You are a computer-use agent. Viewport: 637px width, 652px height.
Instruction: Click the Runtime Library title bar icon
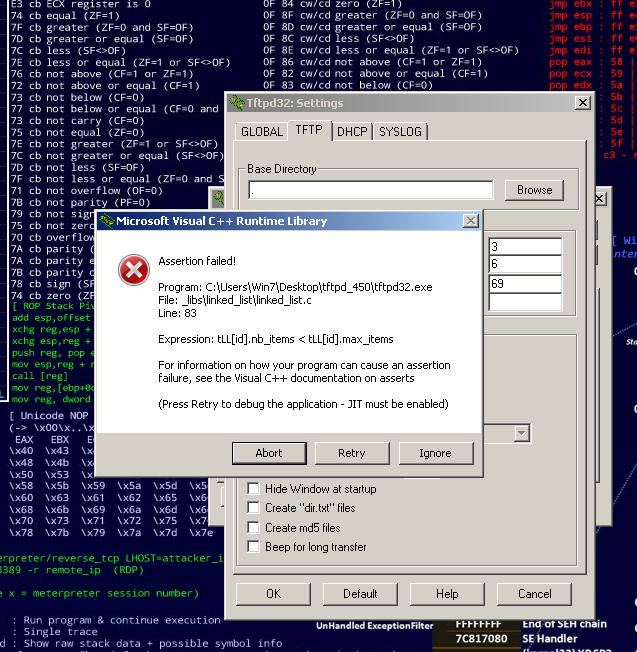(x=107, y=221)
